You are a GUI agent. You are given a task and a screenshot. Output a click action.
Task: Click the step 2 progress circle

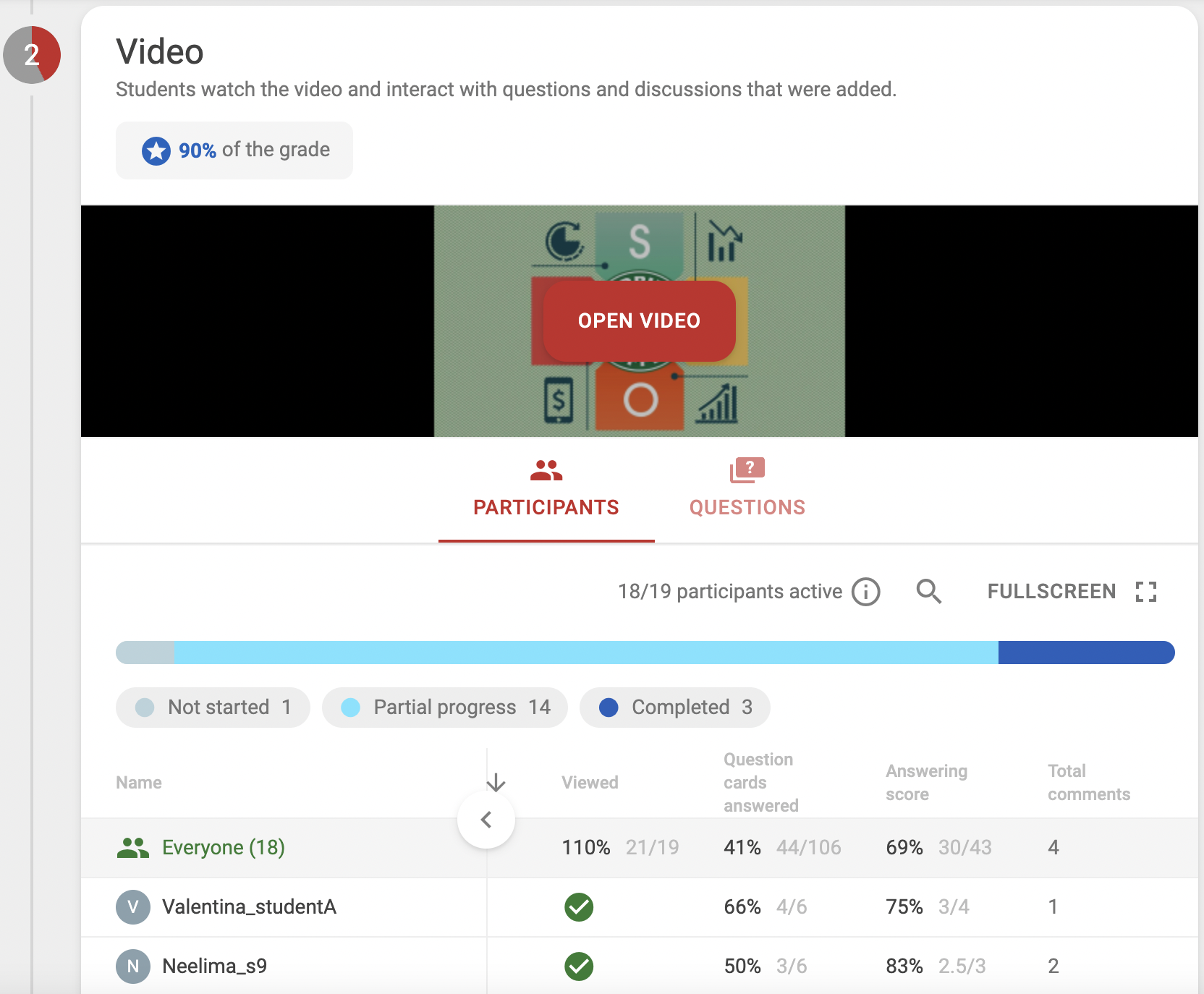click(32, 55)
